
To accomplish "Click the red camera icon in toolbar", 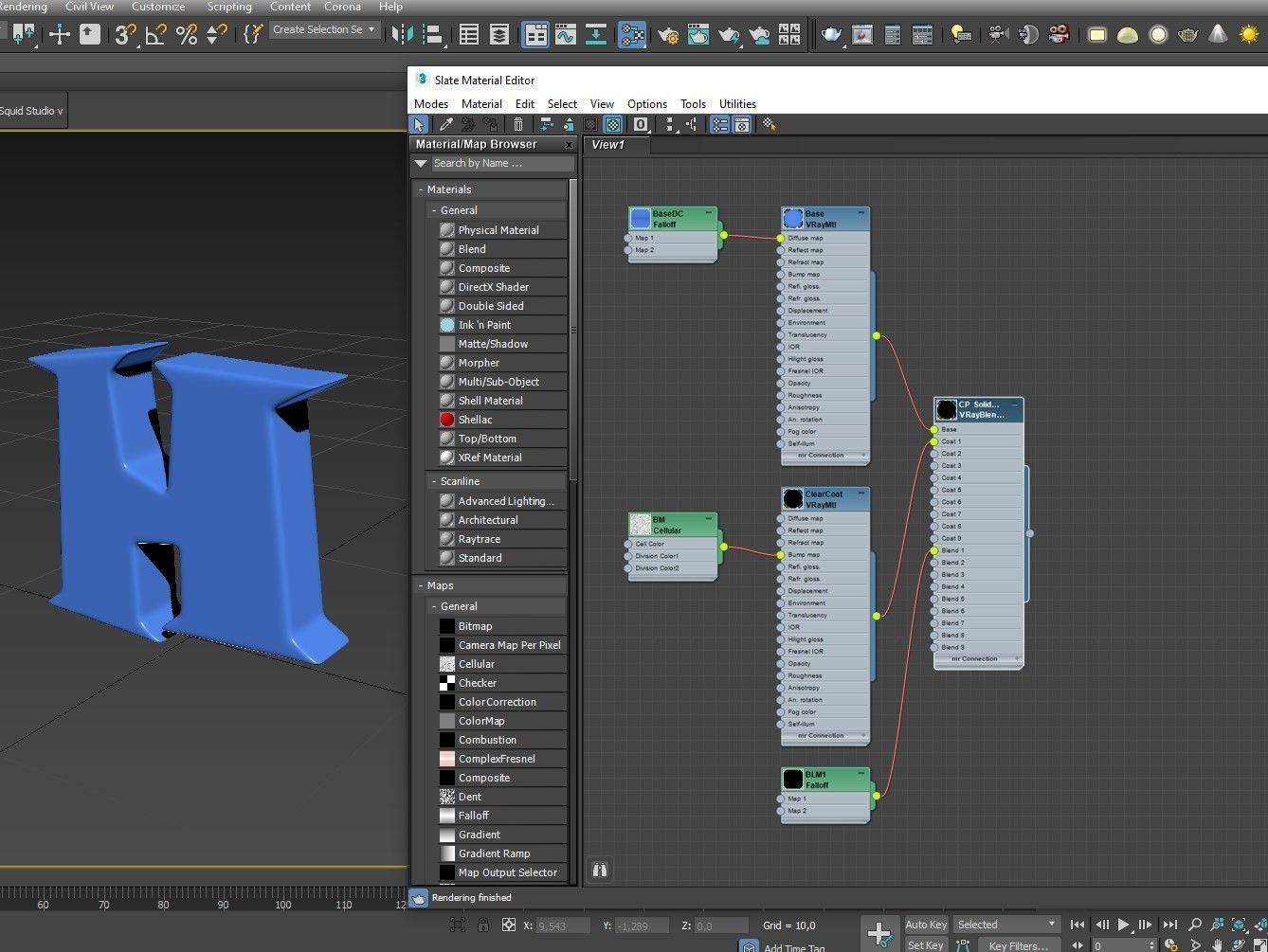I will pyautogui.click(x=1060, y=35).
